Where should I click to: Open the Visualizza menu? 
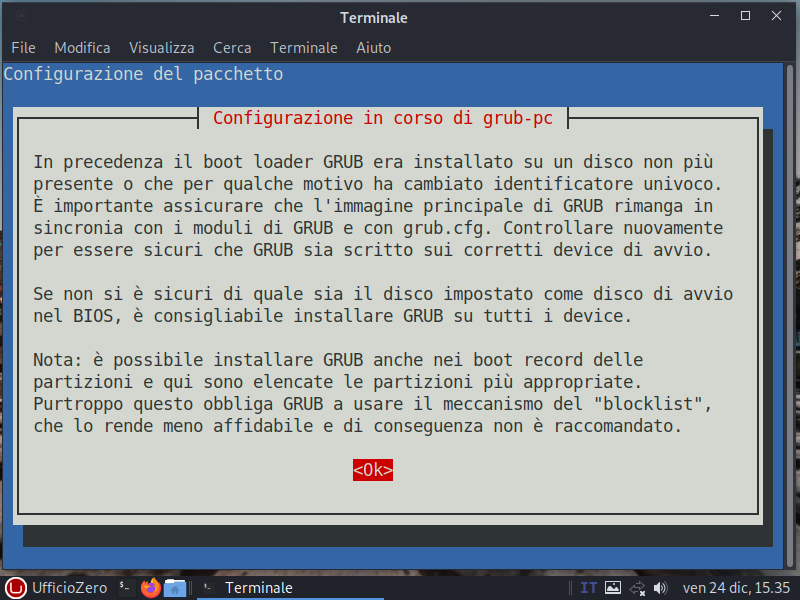tap(161, 47)
